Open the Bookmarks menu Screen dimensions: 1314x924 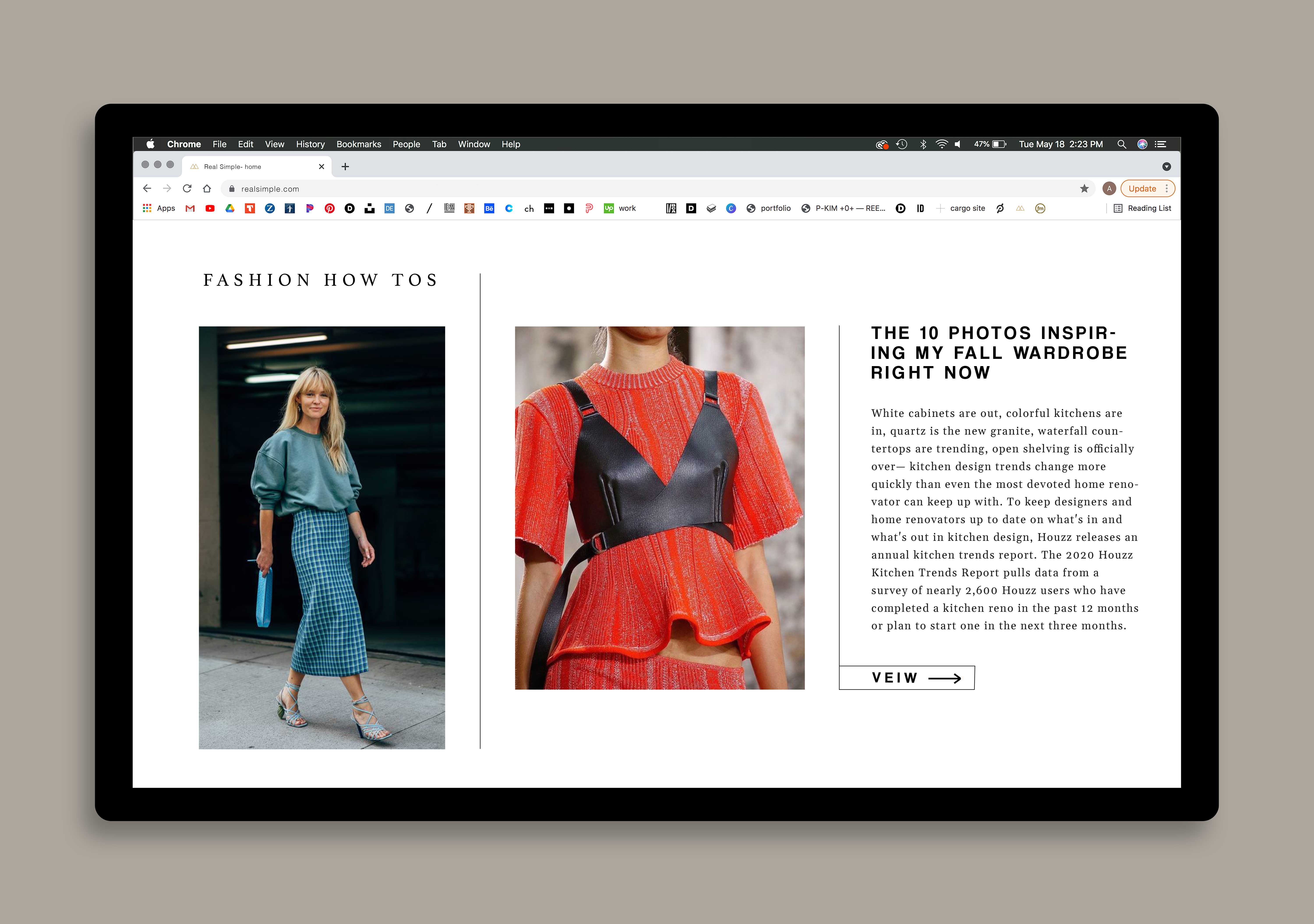pos(359,144)
